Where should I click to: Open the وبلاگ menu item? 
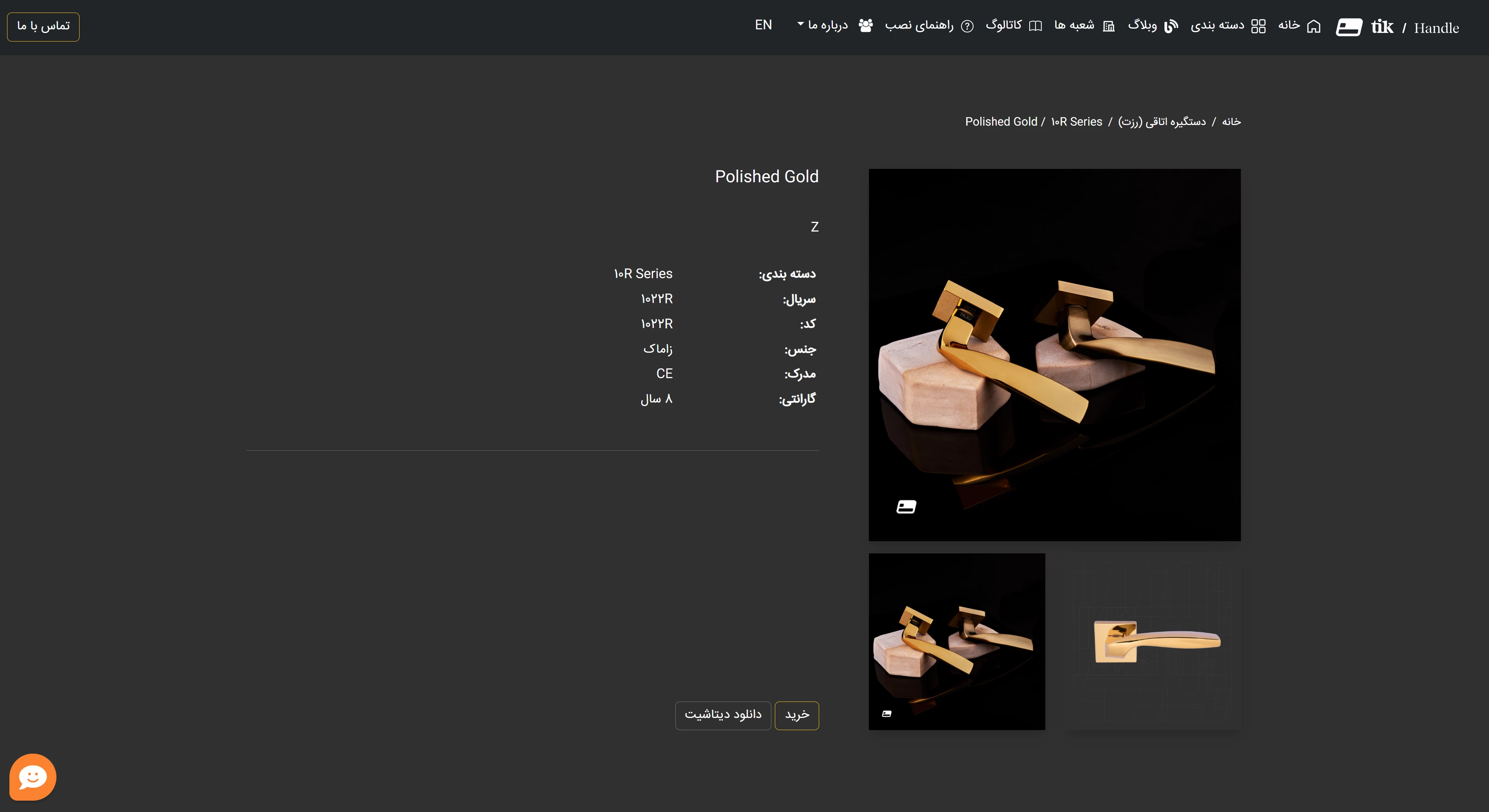point(1142,25)
